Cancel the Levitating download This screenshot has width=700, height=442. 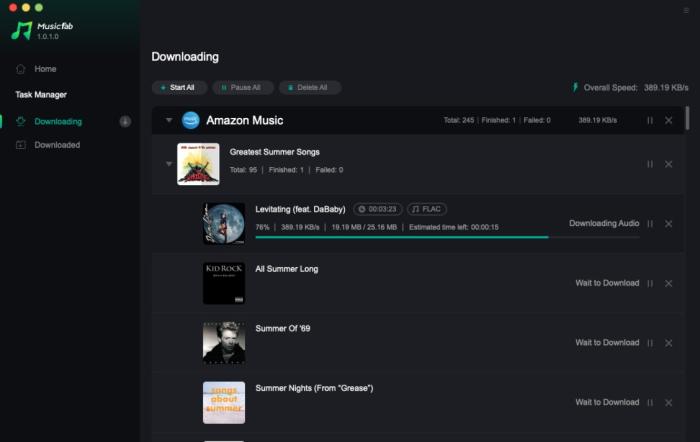pyautogui.click(x=668, y=224)
